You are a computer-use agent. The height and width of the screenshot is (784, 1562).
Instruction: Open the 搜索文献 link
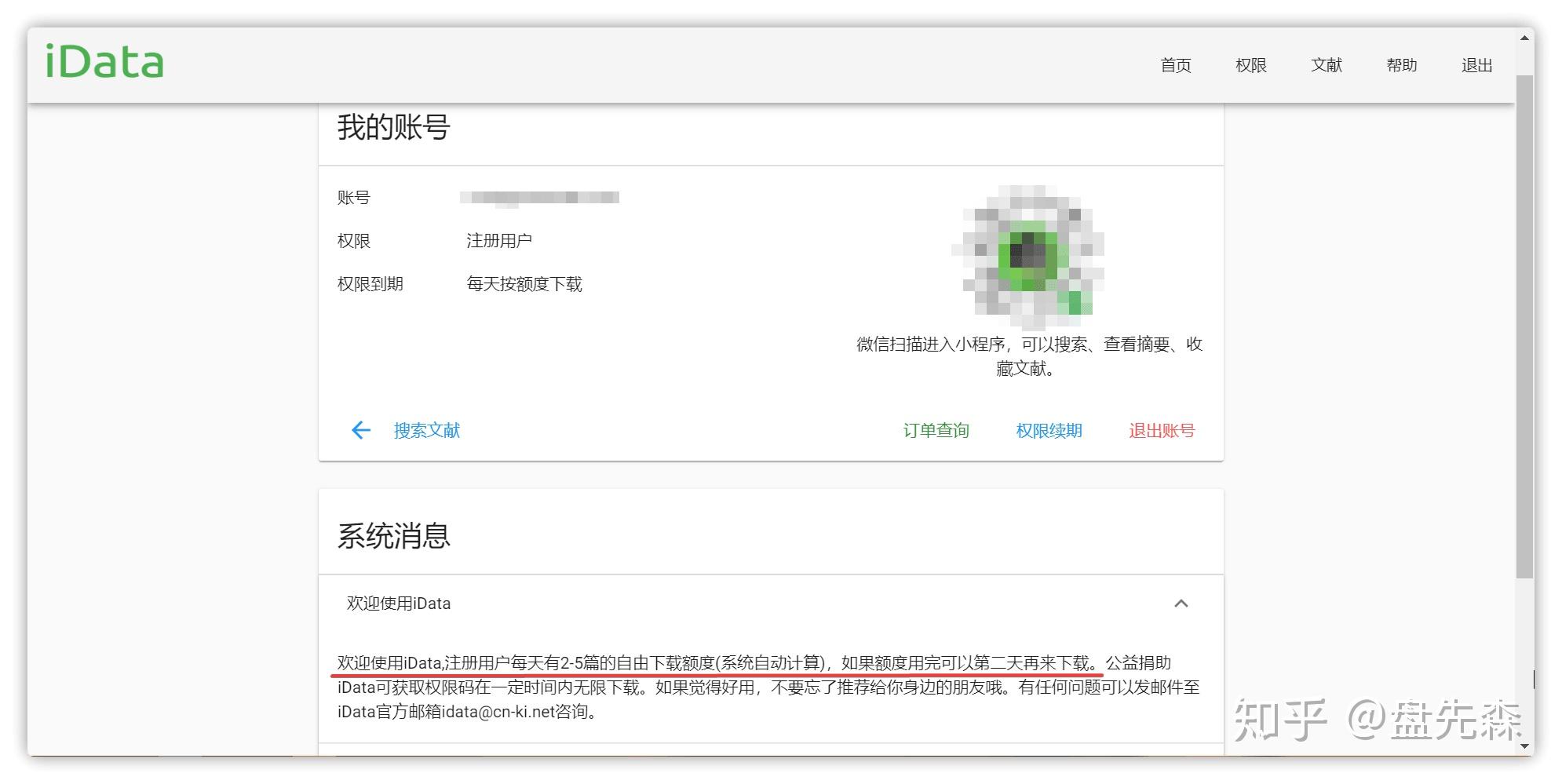426,430
